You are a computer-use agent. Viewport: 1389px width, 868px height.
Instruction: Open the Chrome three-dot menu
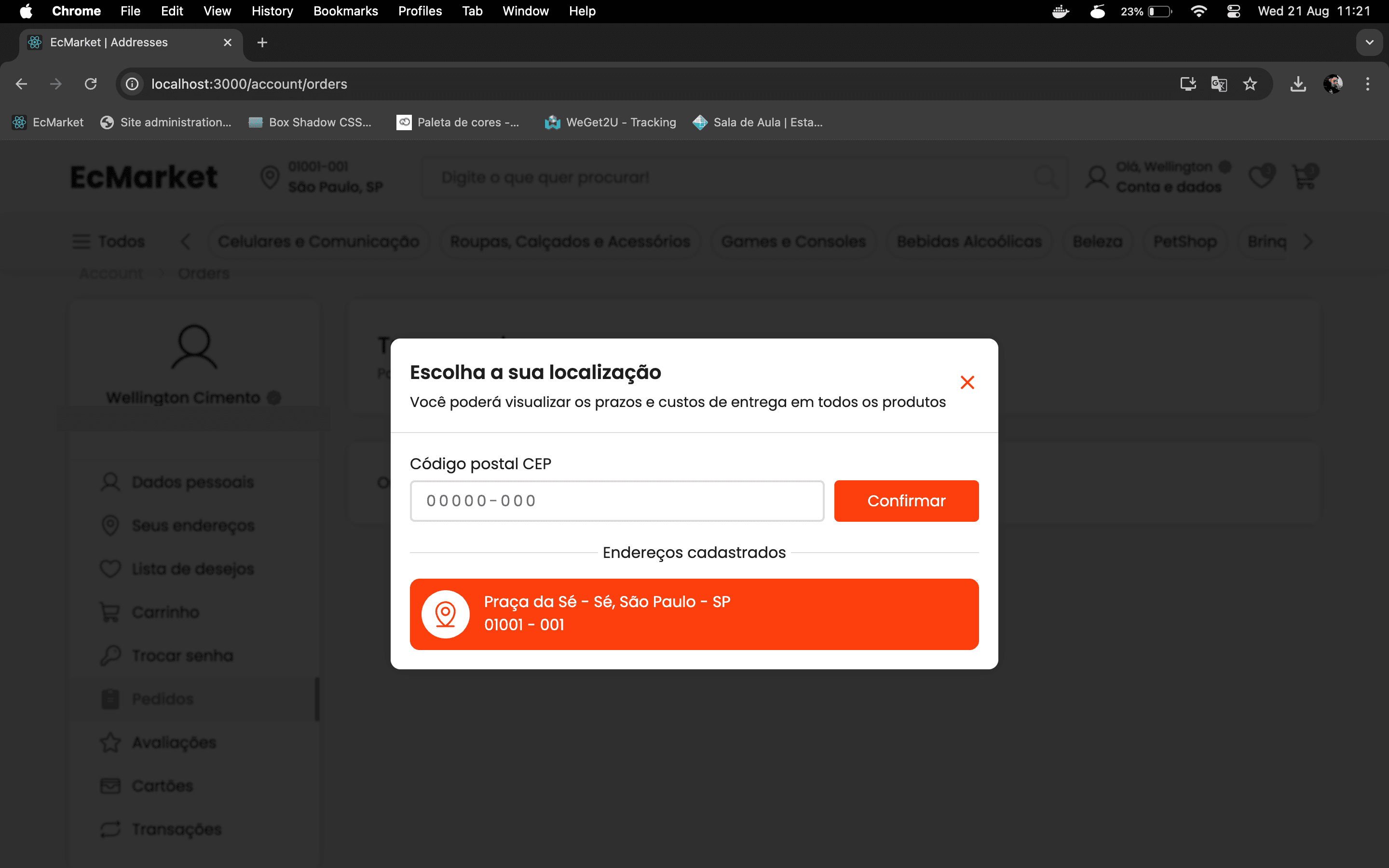(x=1368, y=84)
